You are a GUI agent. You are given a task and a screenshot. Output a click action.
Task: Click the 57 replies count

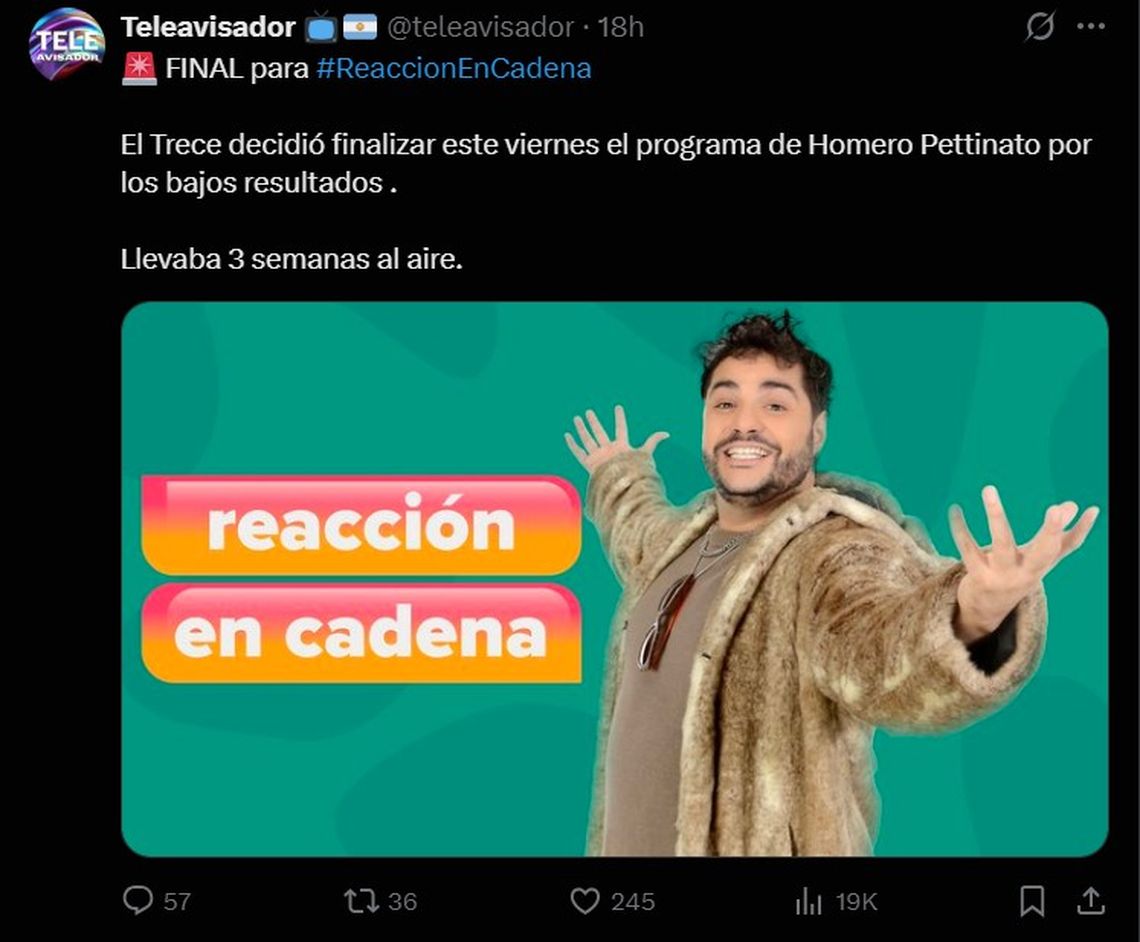[177, 902]
